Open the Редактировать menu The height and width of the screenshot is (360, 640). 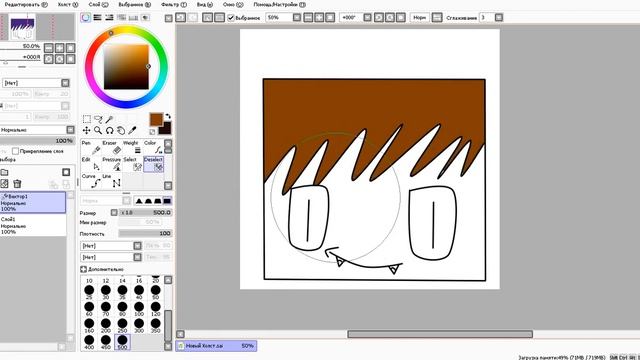pos(26,4)
